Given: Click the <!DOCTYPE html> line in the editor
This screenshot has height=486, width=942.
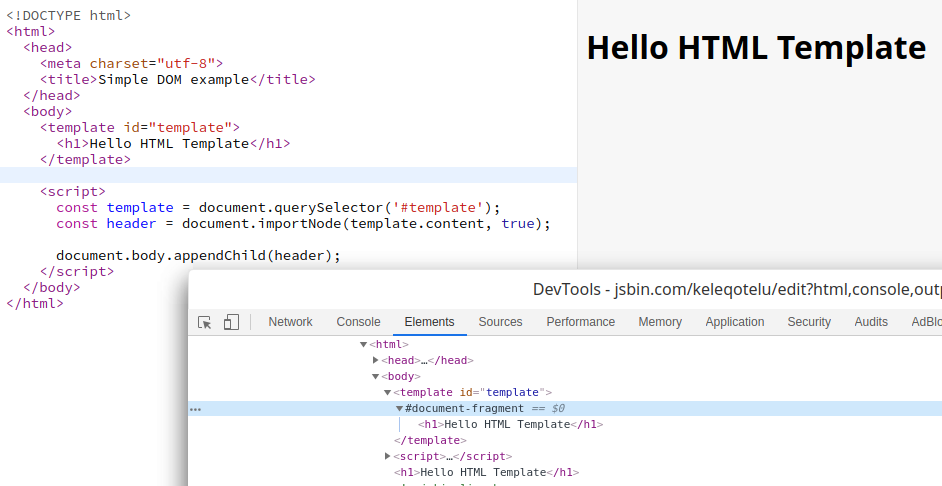Looking at the screenshot, I should point(68,16).
